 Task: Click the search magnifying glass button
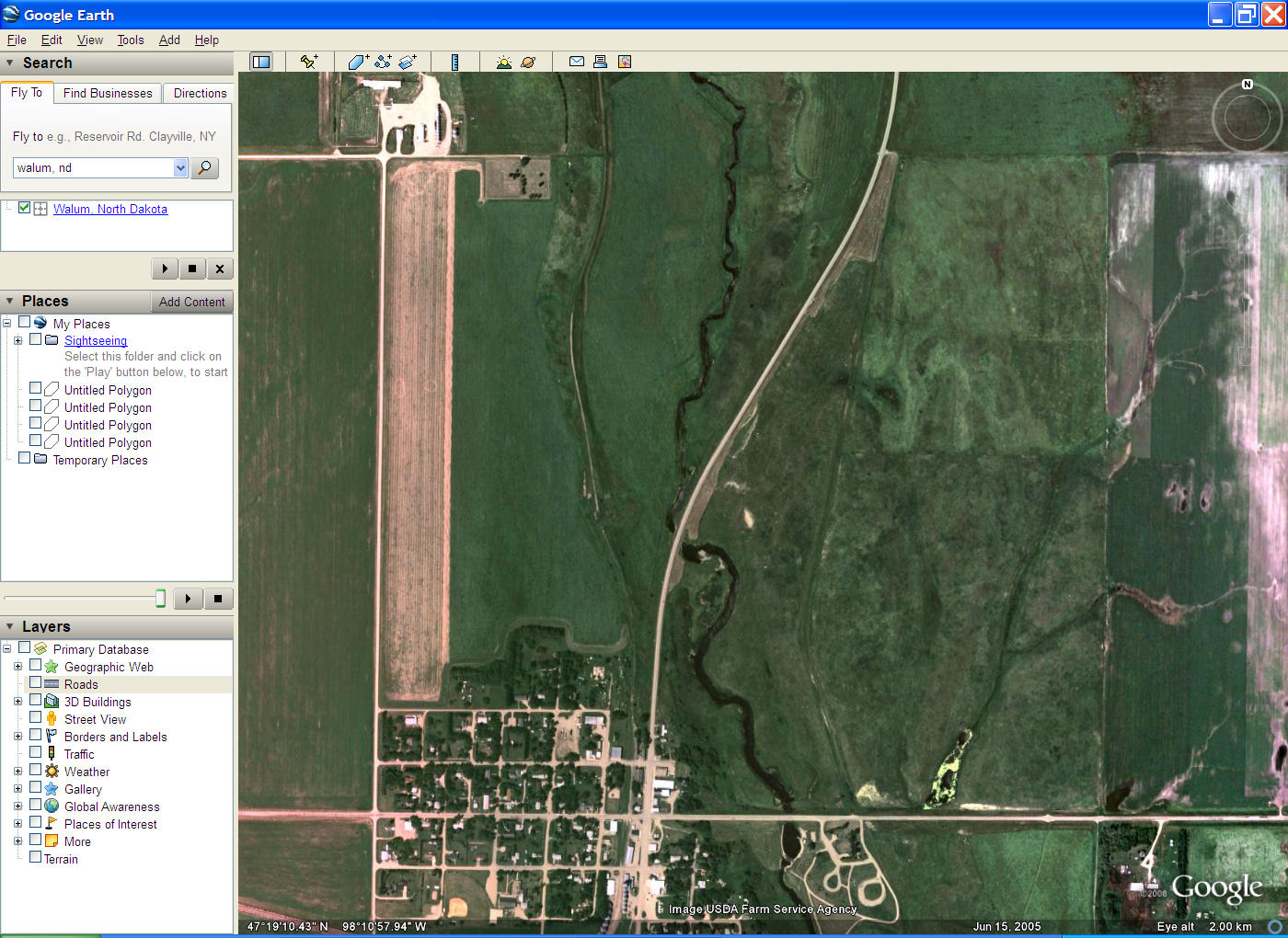coord(204,168)
